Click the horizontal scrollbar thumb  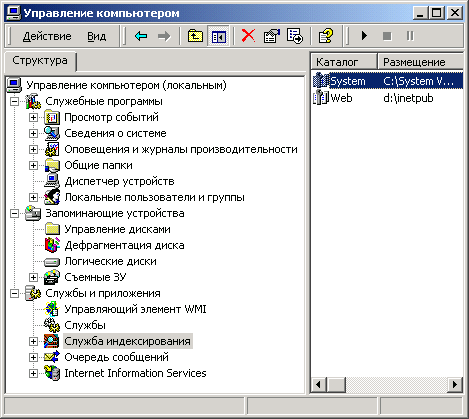tap(336, 385)
